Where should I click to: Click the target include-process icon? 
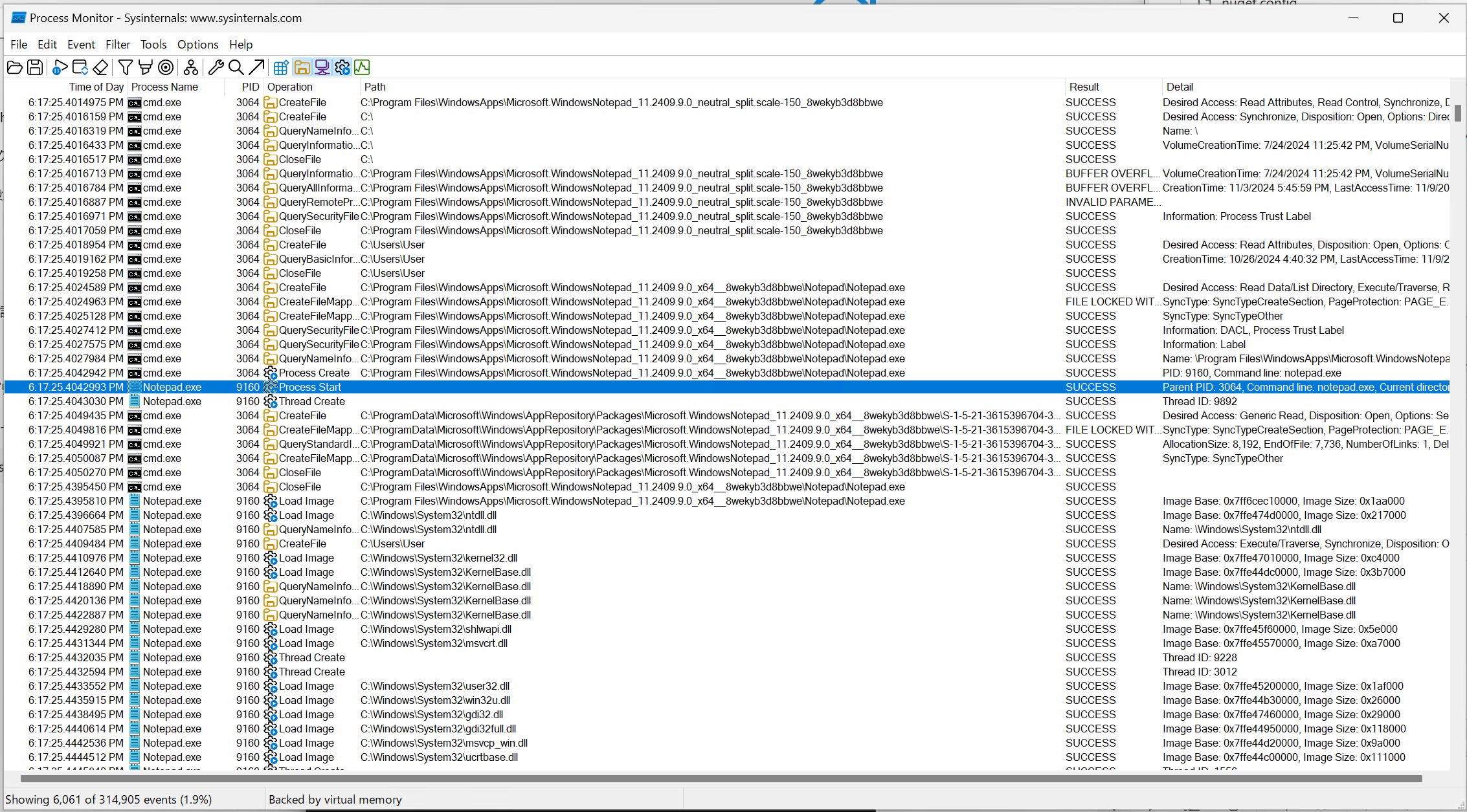click(x=166, y=67)
